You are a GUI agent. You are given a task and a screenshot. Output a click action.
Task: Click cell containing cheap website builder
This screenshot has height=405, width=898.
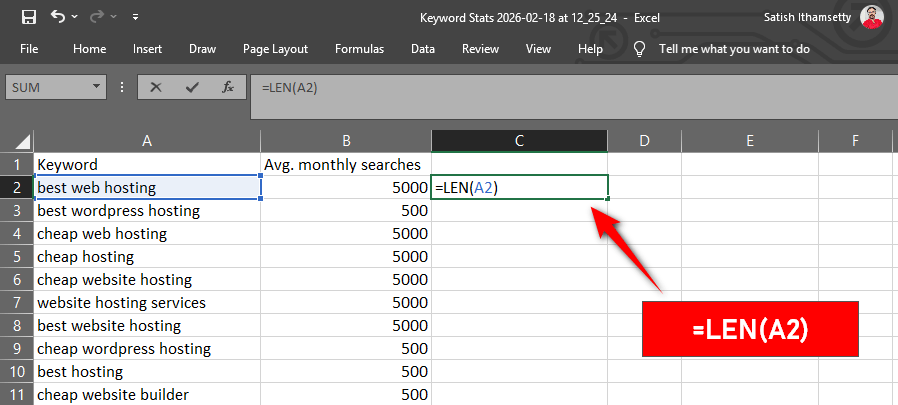(x=147, y=395)
